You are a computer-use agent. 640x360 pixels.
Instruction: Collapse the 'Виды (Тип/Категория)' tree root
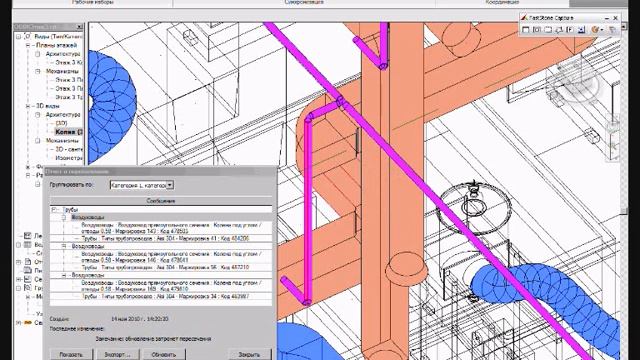pos(18,37)
